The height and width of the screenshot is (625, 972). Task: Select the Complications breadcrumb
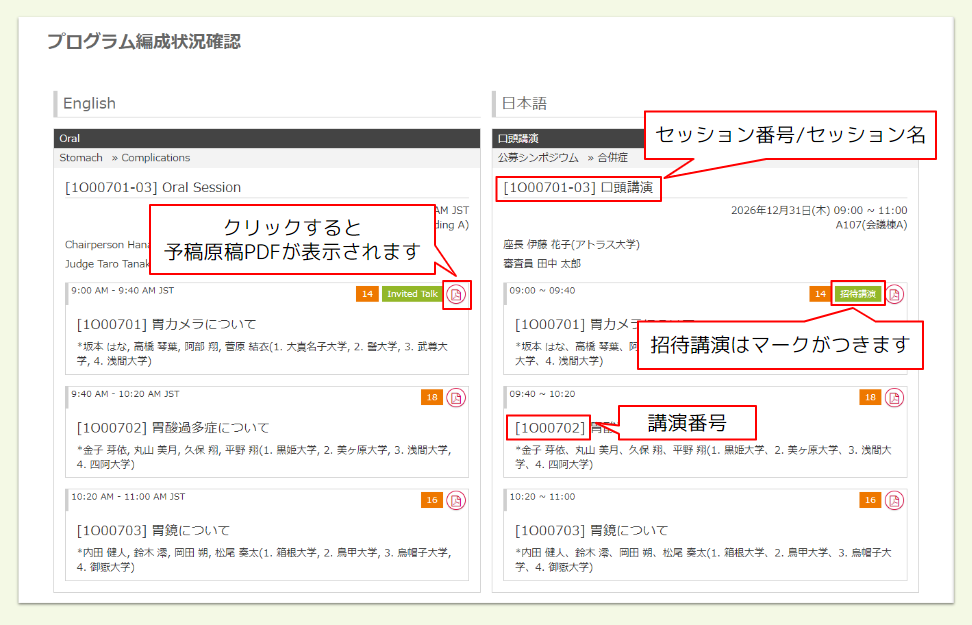(x=156, y=158)
